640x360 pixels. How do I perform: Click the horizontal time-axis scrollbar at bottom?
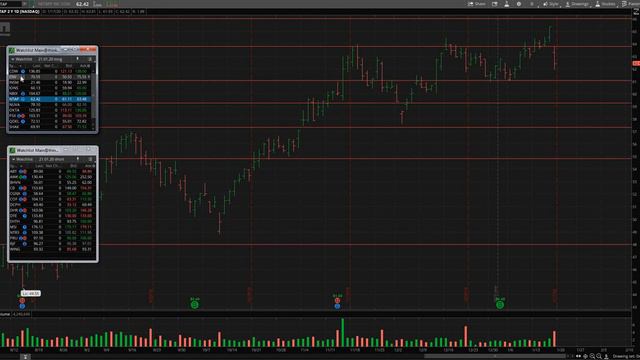[x=495, y=356]
